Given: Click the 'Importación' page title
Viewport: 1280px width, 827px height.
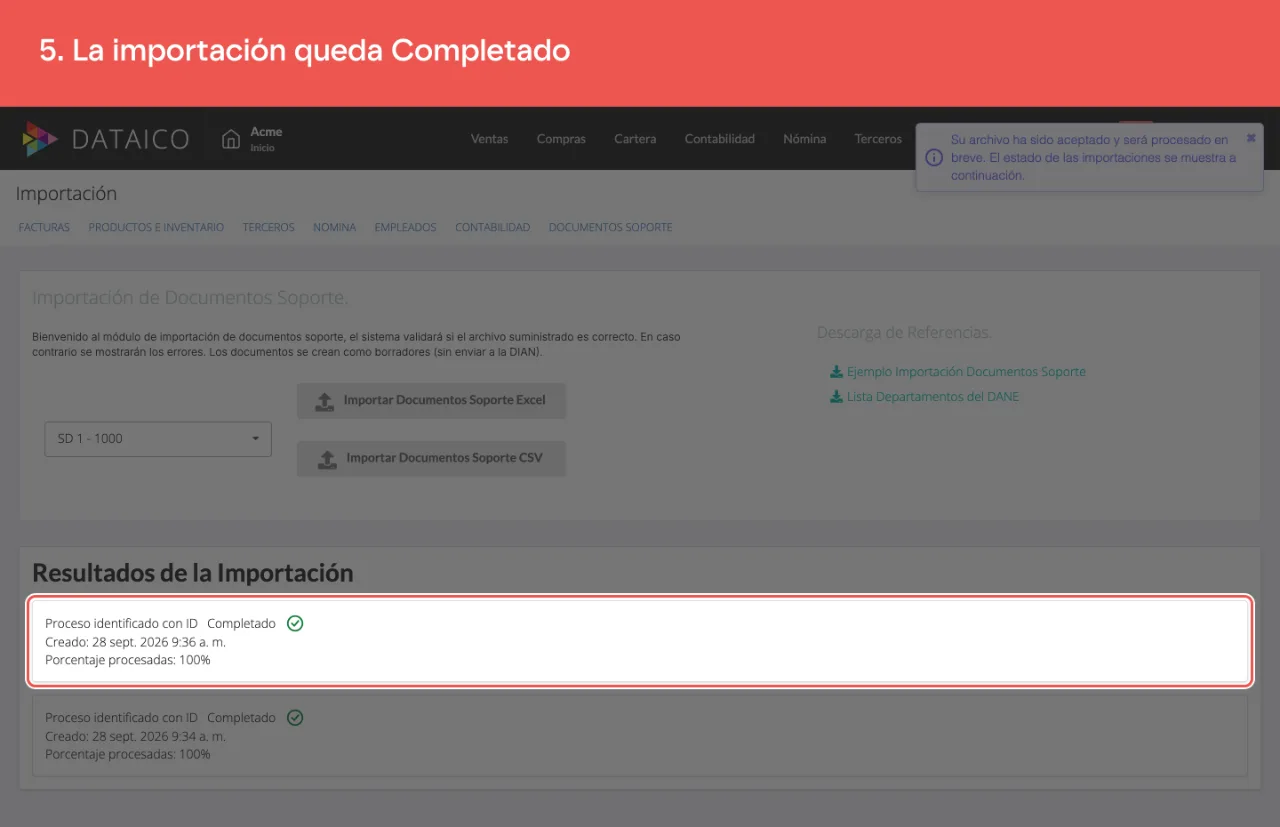Looking at the screenshot, I should [66, 194].
